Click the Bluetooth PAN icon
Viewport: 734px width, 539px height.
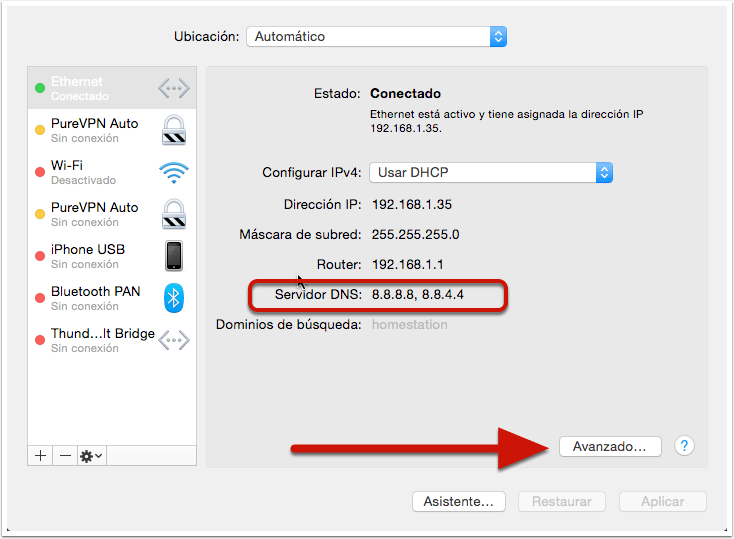(x=174, y=298)
